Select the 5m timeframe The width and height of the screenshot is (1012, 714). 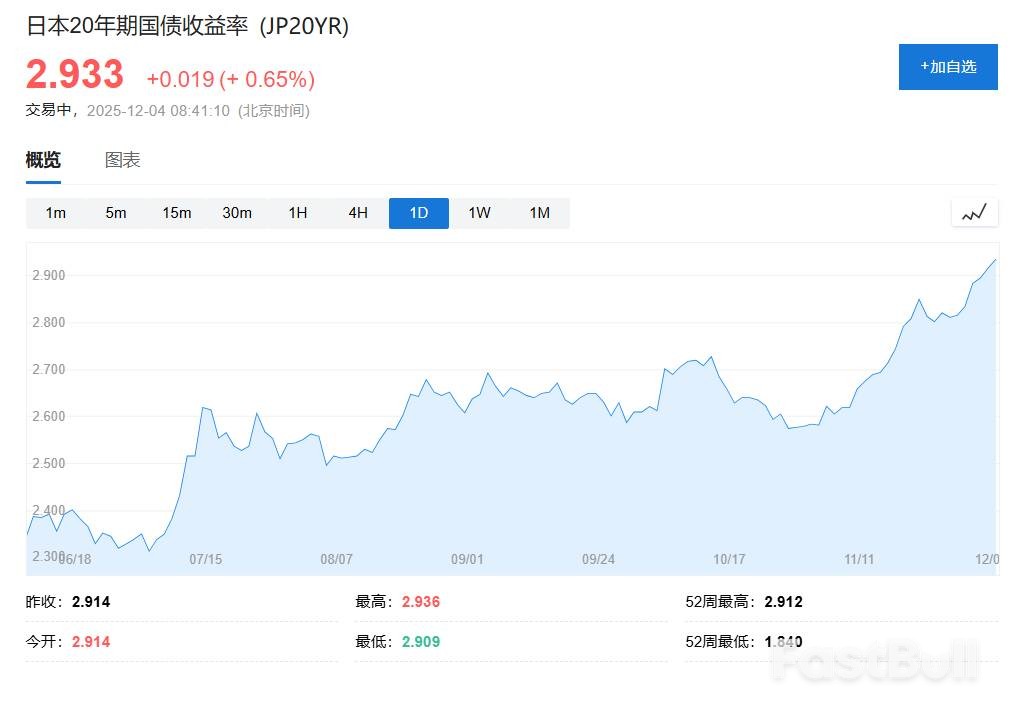pyautogui.click(x=116, y=212)
